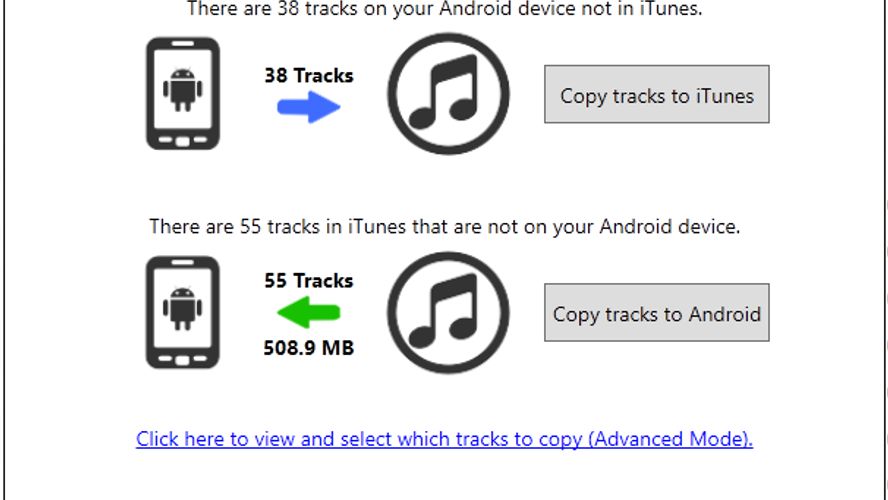This screenshot has width=888, height=500.
Task: Select the iTunes music note icon in the lower row
Action: tap(448, 313)
